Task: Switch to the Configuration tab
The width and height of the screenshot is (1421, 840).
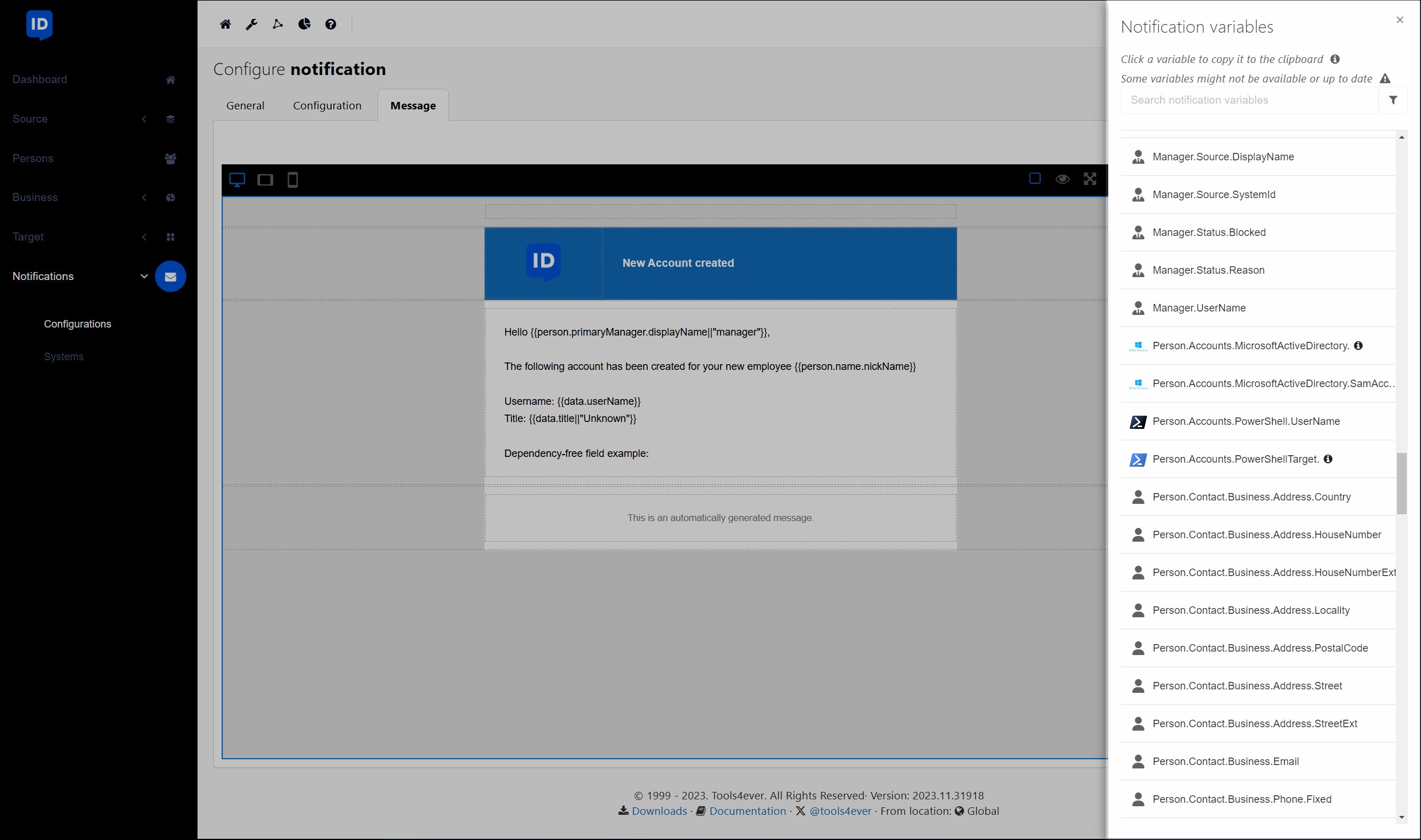Action: (x=327, y=105)
